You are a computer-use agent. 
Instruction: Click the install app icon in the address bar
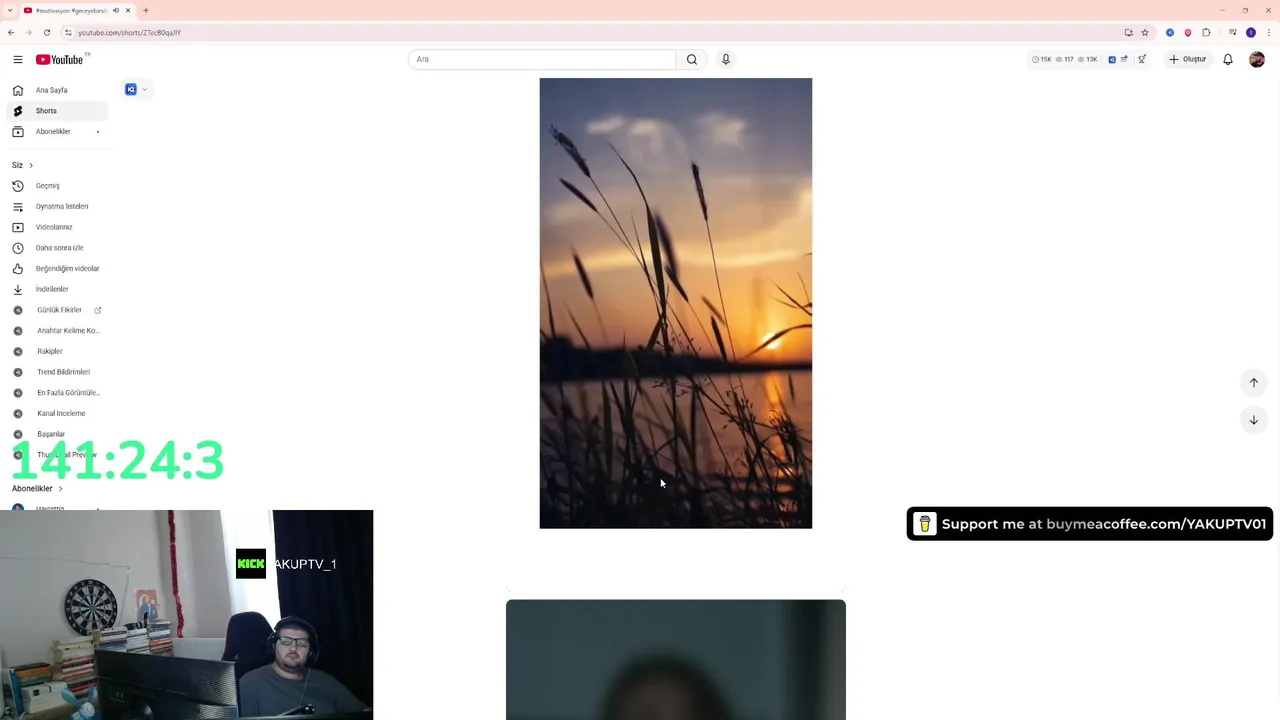tap(1128, 33)
